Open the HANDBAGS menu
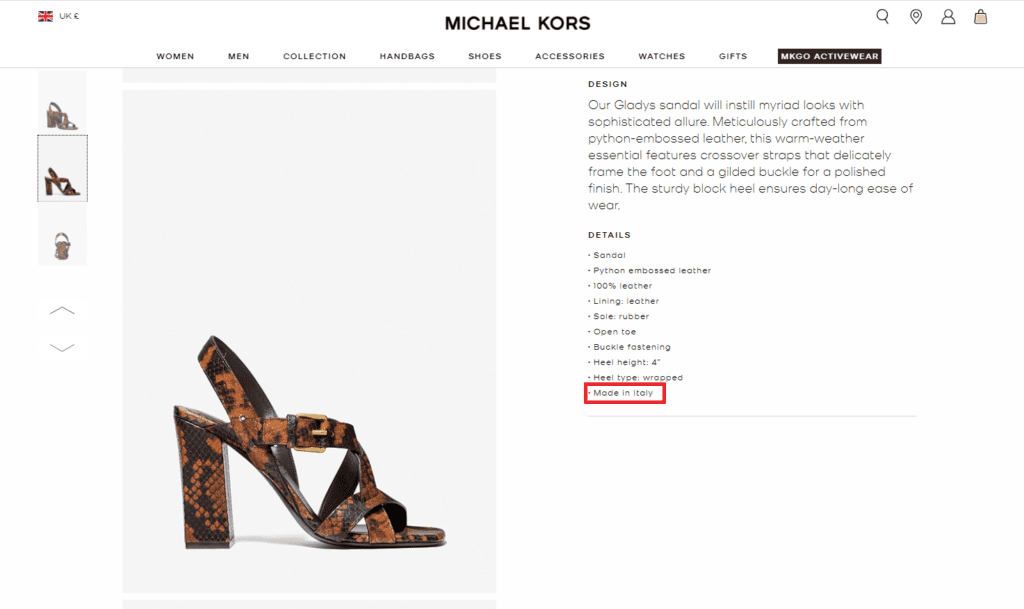Image resolution: width=1024 pixels, height=609 pixels. click(x=407, y=56)
